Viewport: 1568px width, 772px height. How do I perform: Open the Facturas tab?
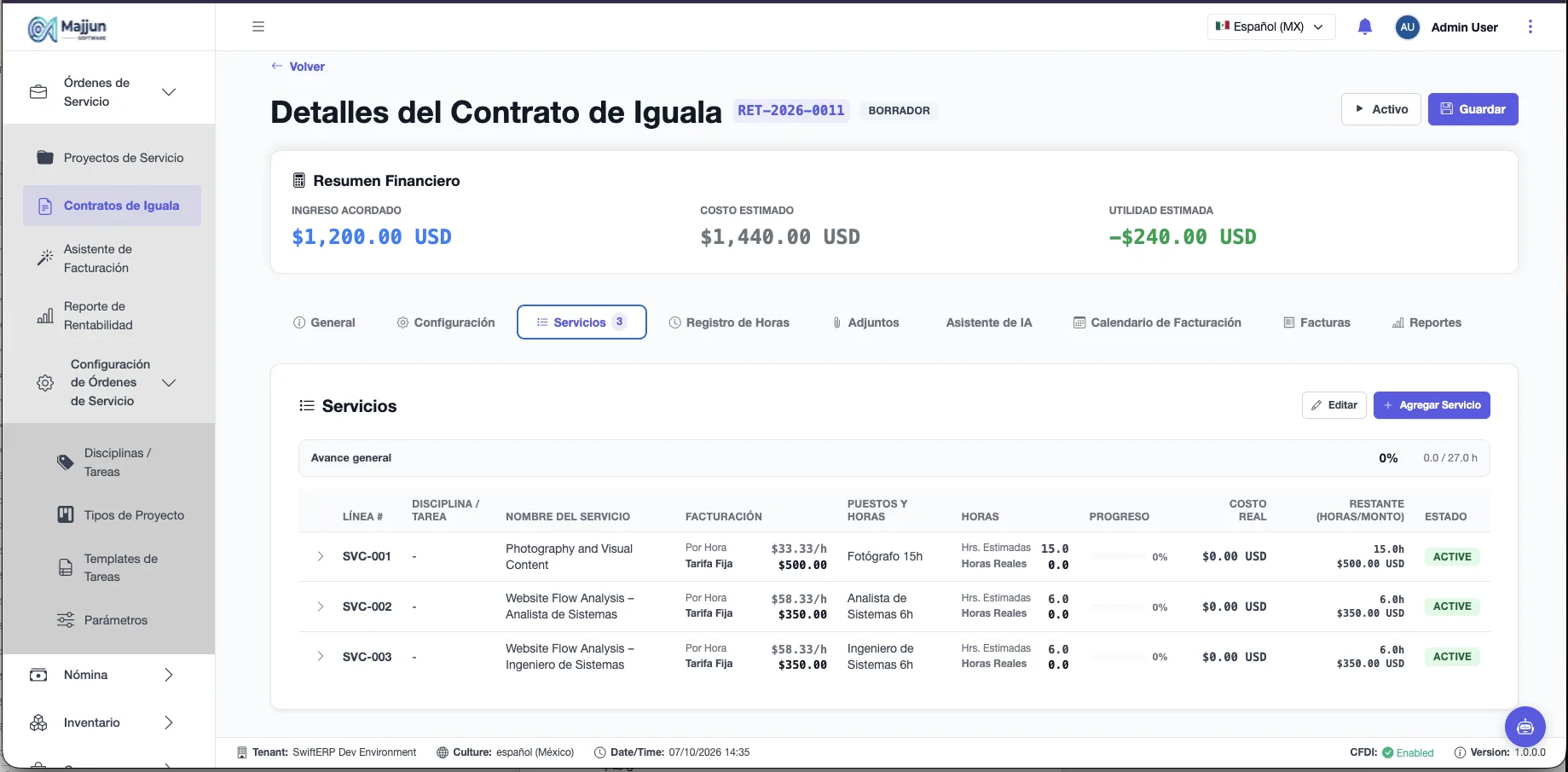coord(1317,322)
